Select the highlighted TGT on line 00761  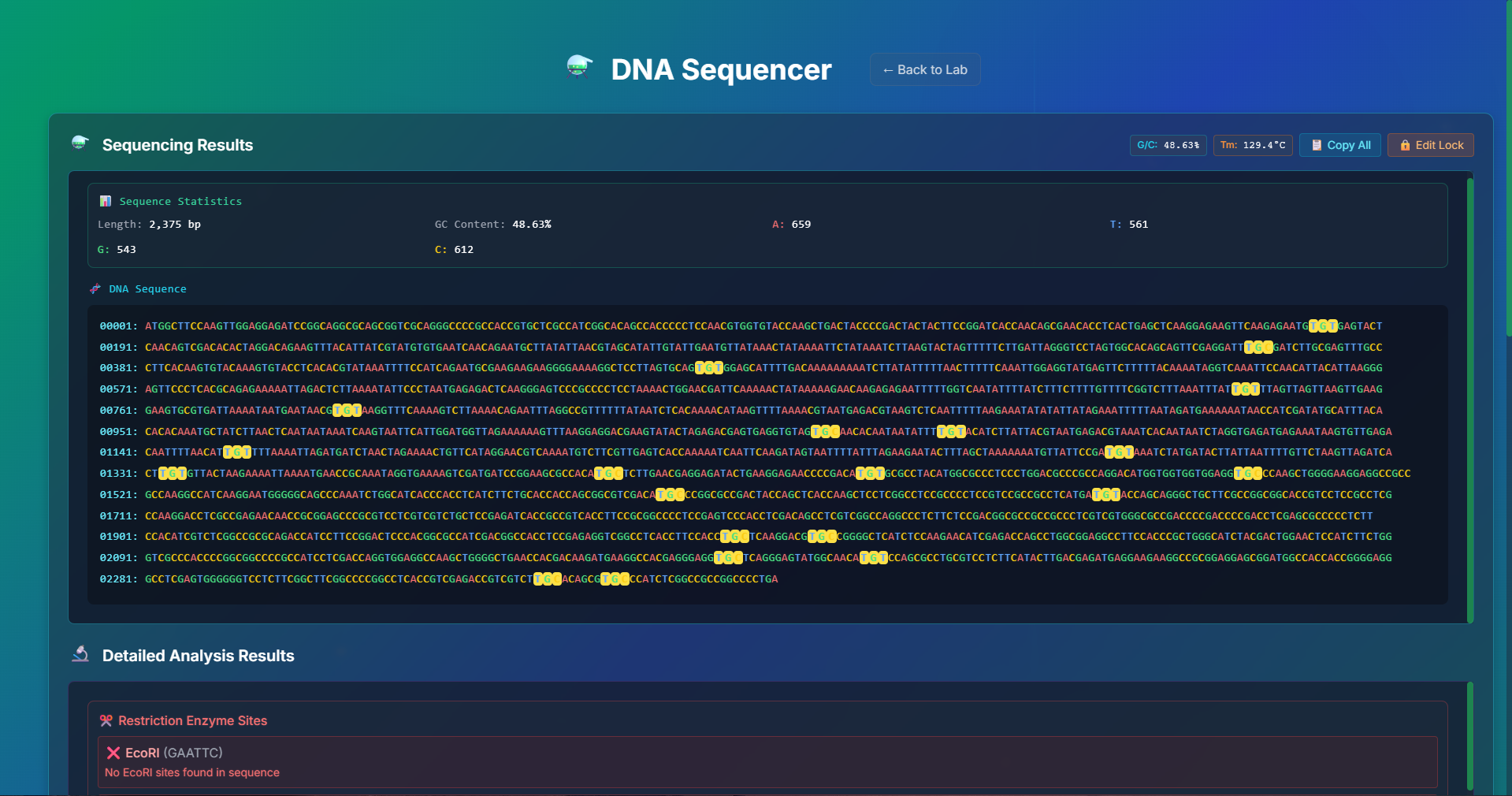pyautogui.click(x=347, y=411)
